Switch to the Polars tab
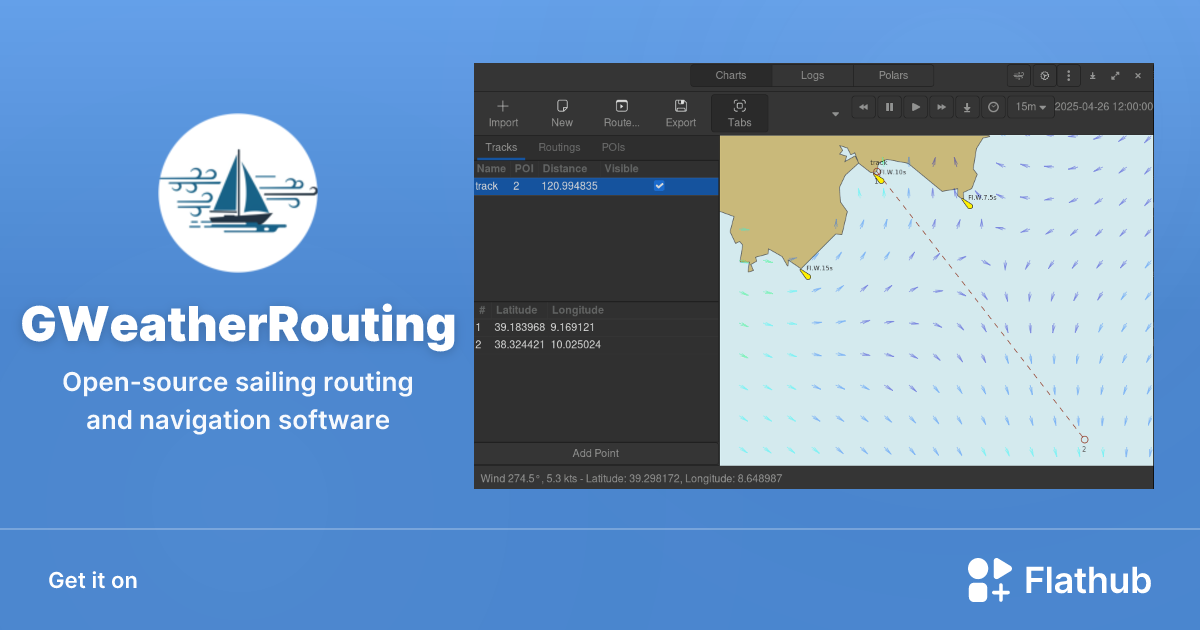Viewport: 1200px width, 630px height. [892, 75]
